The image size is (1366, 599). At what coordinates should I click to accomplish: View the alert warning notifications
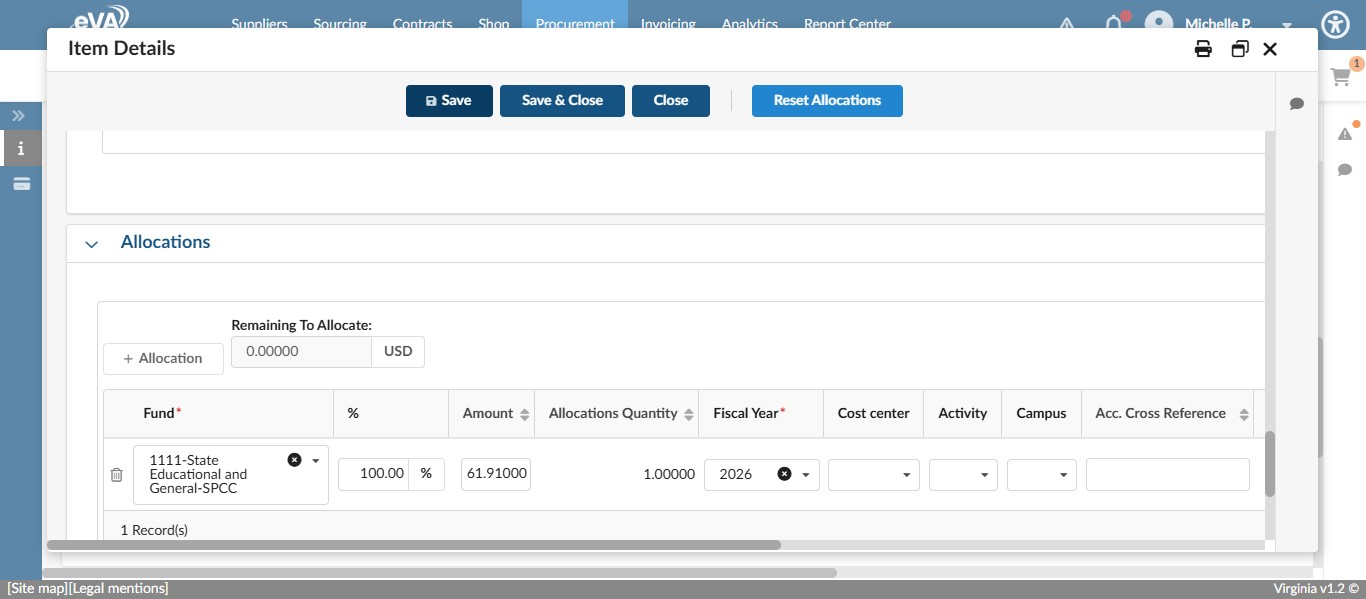point(1345,134)
